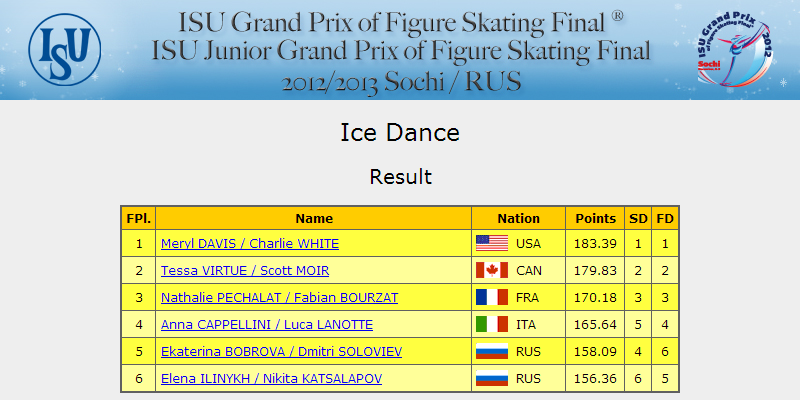800x400 pixels.
Task: Open Nathalie PECHALAT / Fabian BOURZAT link
Action: tap(280, 298)
